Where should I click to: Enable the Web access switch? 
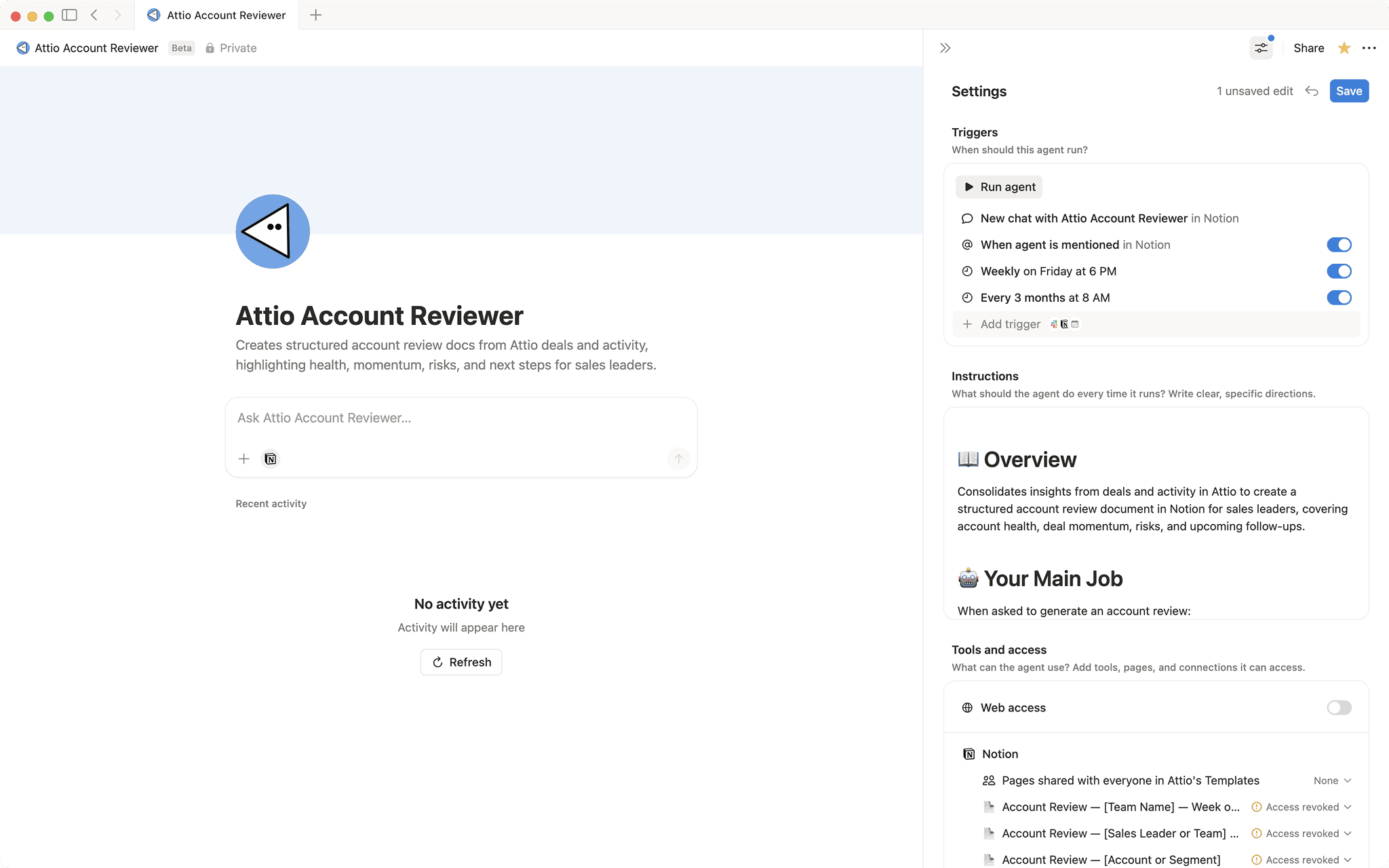point(1339,708)
